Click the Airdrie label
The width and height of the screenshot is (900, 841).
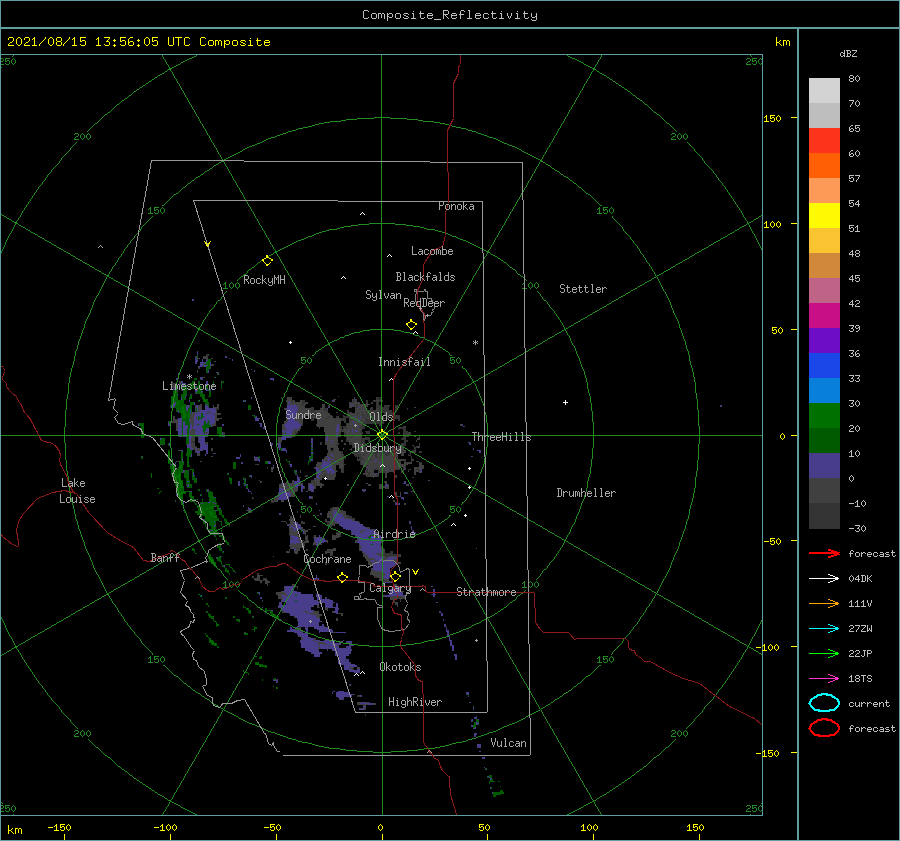394,534
